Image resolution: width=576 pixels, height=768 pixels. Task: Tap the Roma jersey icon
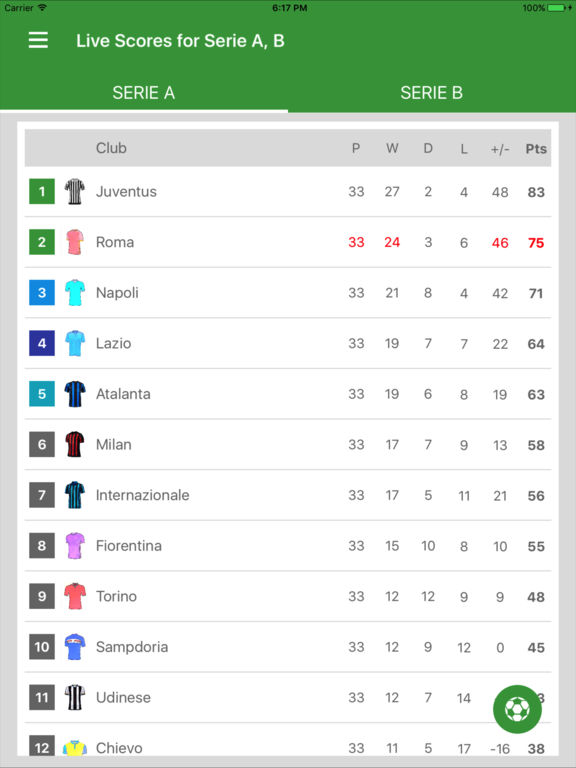click(x=74, y=242)
